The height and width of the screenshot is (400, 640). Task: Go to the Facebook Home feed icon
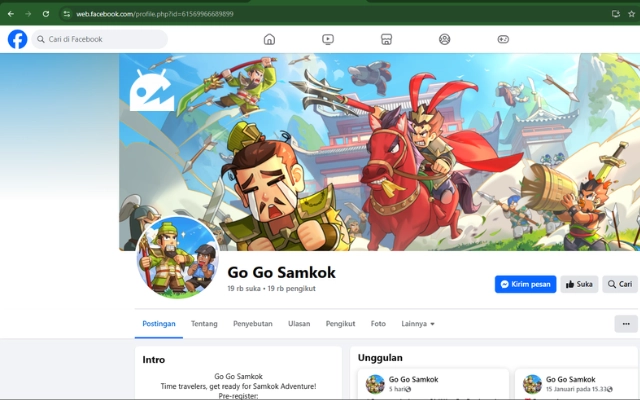269,39
